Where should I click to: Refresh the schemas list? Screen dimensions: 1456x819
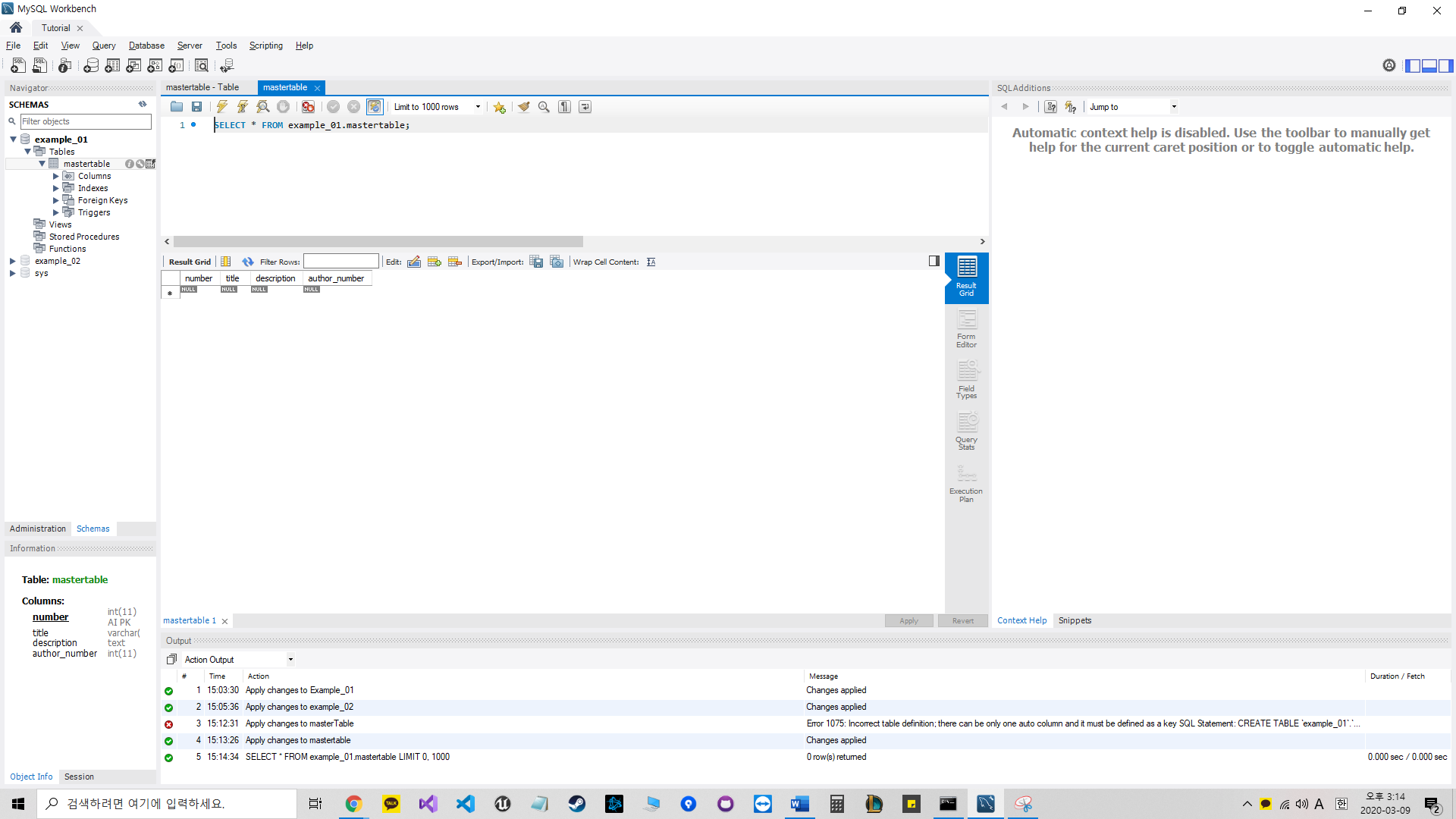point(143,105)
